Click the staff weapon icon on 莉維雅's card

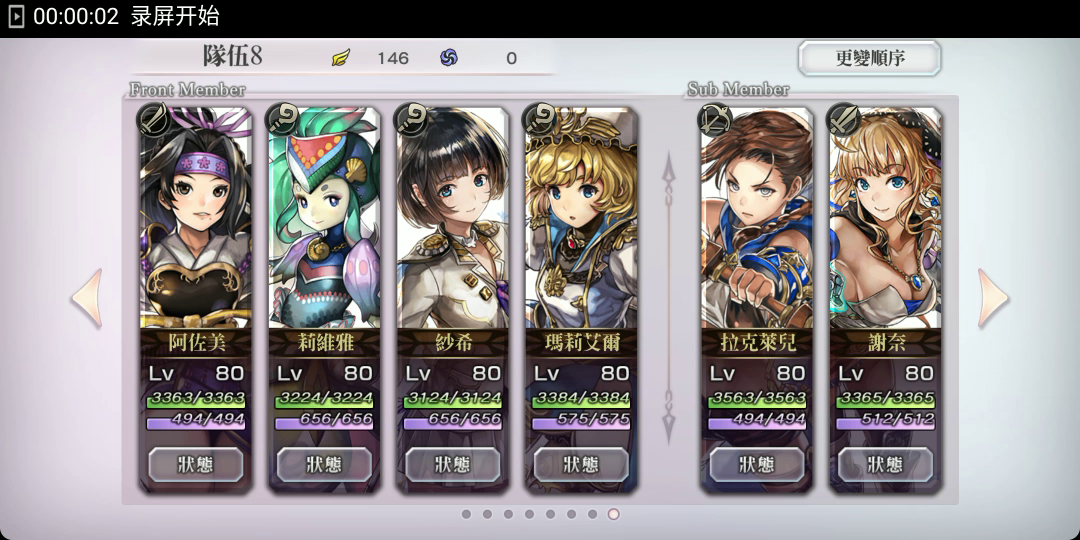281,117
